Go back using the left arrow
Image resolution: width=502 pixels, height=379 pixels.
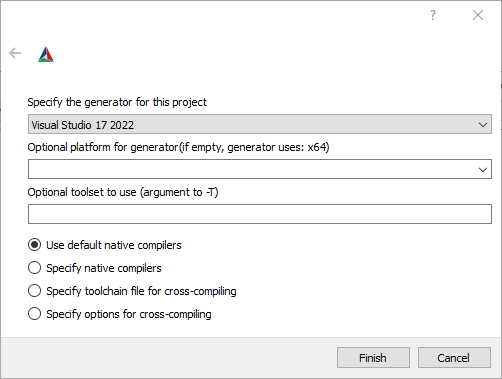pyautogui.click(x=15, y=53)
